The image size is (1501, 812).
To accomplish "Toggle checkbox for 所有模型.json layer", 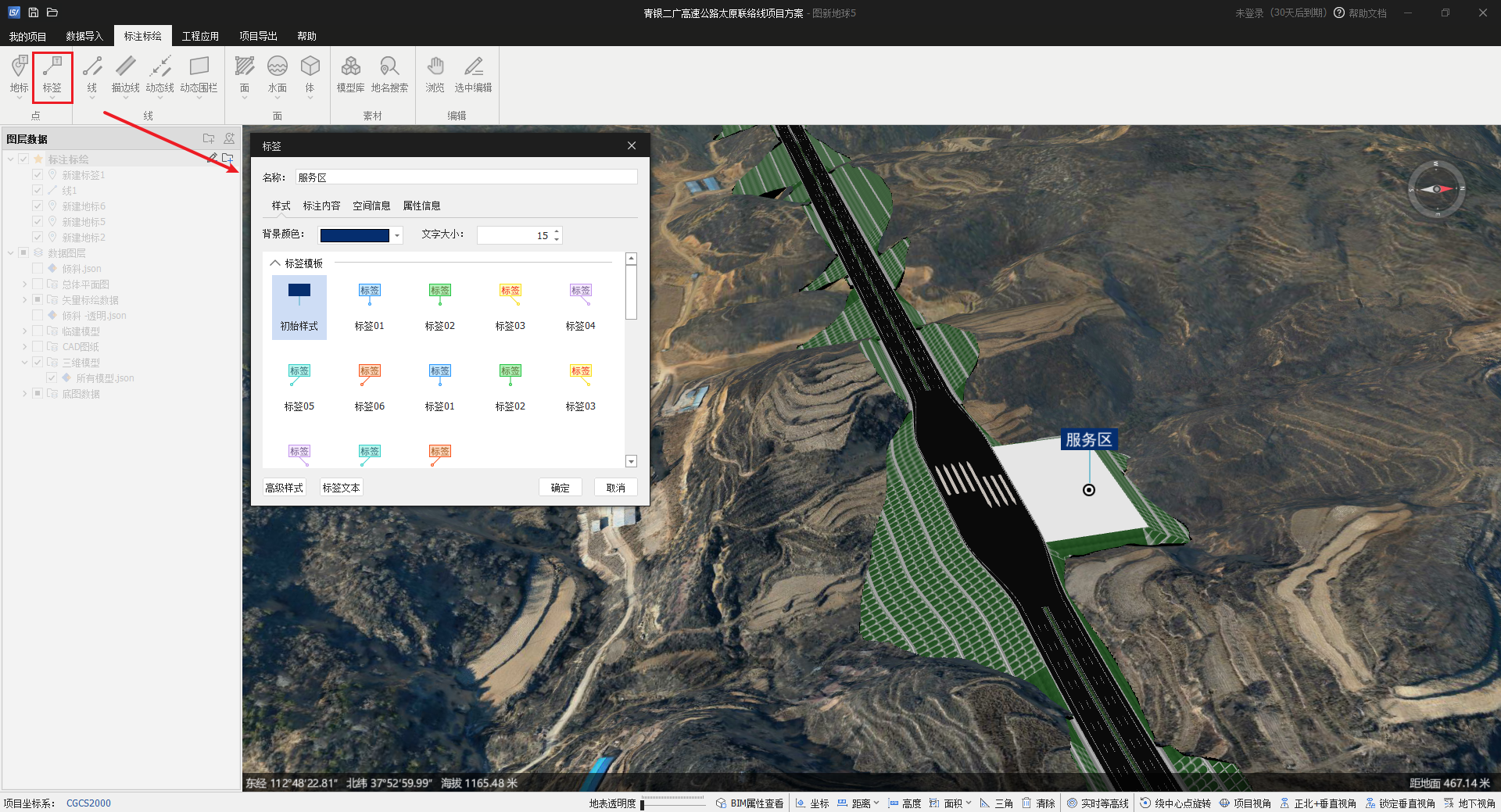I will tap(52, 378).
